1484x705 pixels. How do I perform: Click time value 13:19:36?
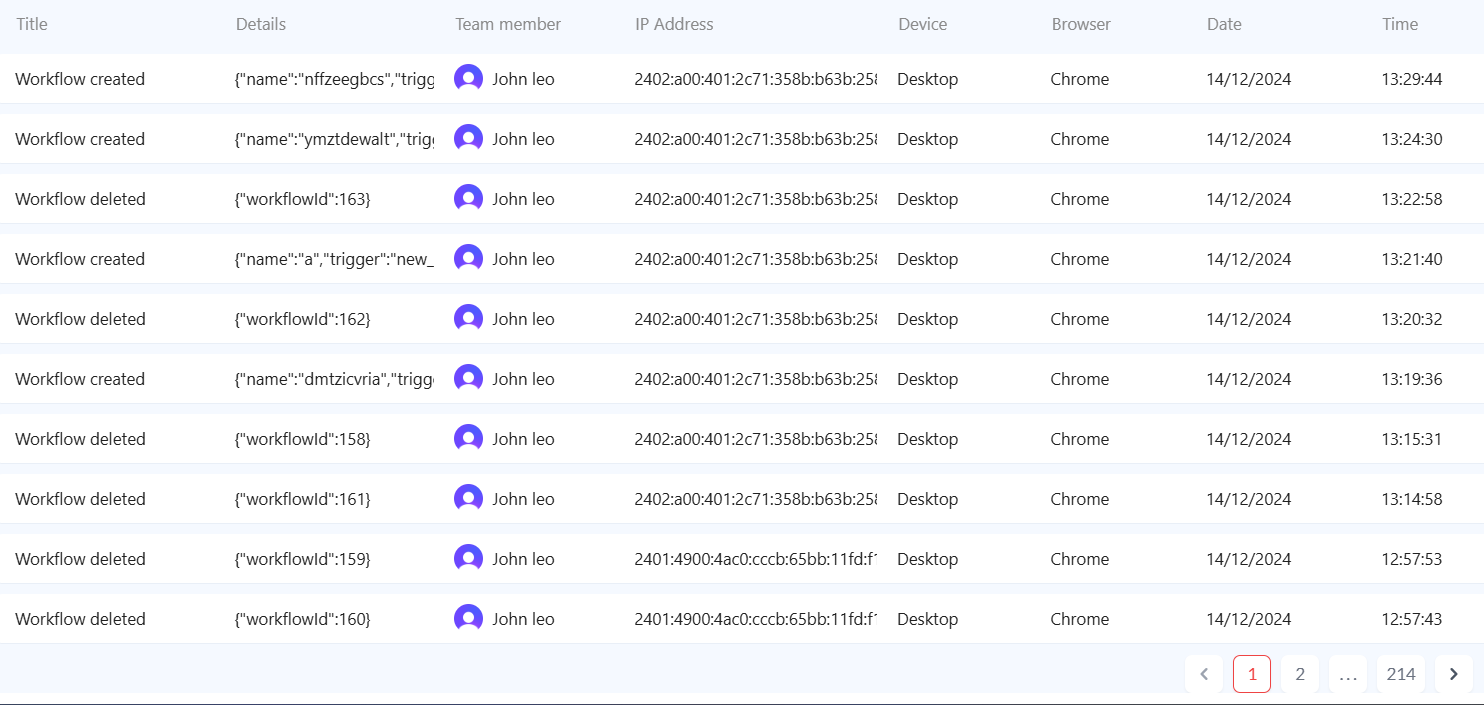(1412, 379)
